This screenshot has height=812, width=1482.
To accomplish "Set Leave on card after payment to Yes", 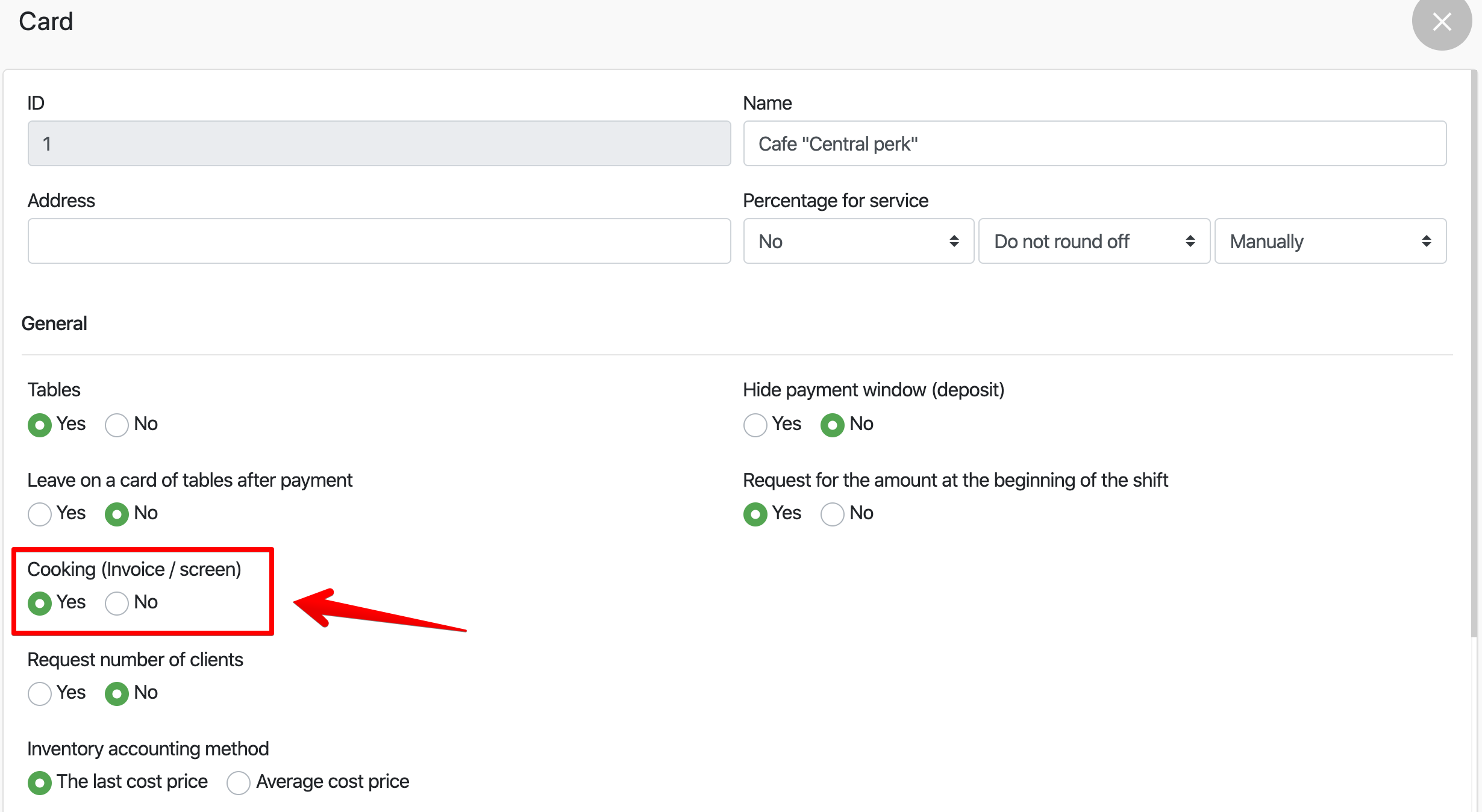I will [x=40, y=514].
